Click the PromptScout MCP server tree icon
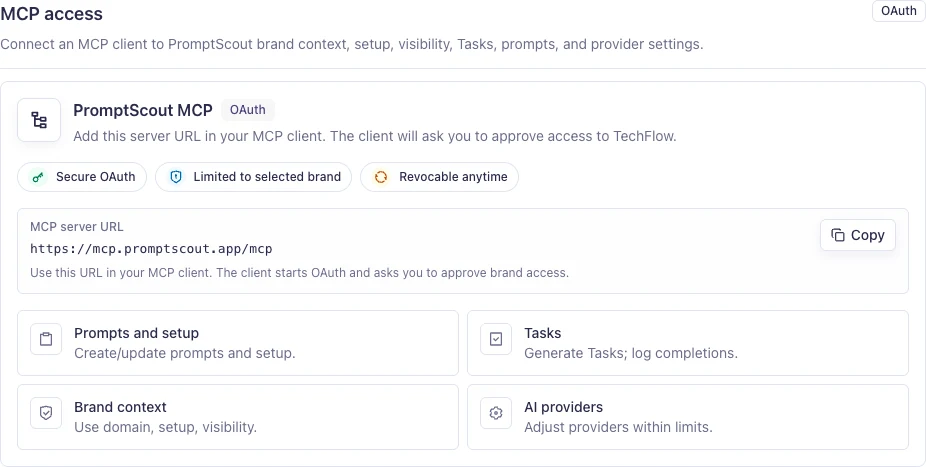926x467 pixels. pyautogui.click(x=39, y=120)
